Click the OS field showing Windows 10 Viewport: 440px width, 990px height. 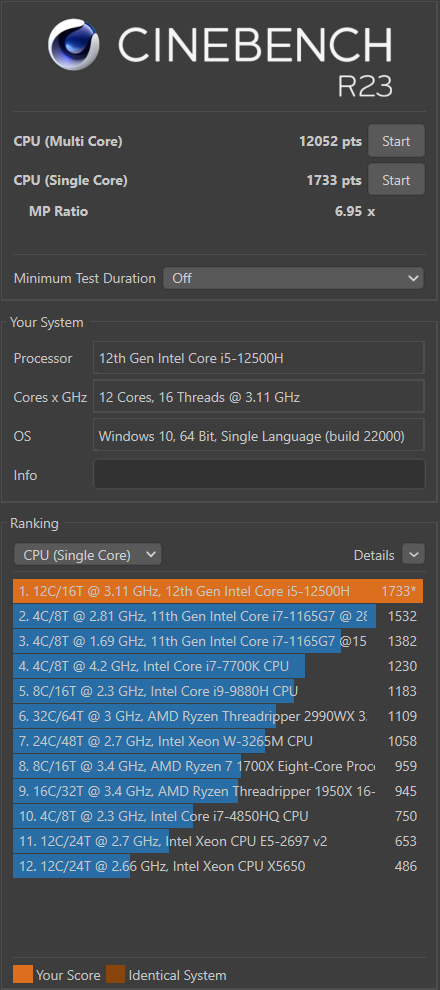pos(259,436)
